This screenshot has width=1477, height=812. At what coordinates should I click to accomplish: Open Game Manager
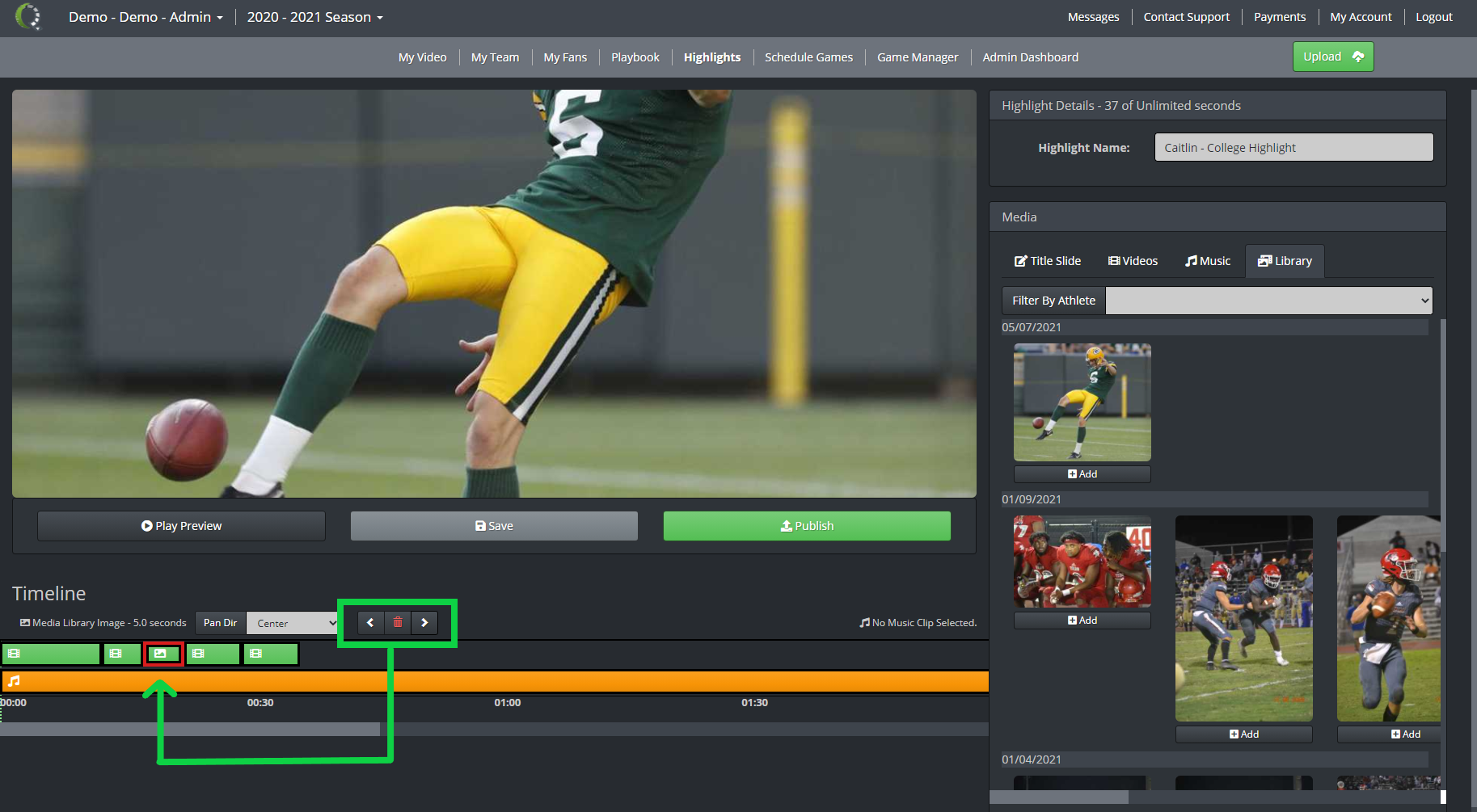918,57
